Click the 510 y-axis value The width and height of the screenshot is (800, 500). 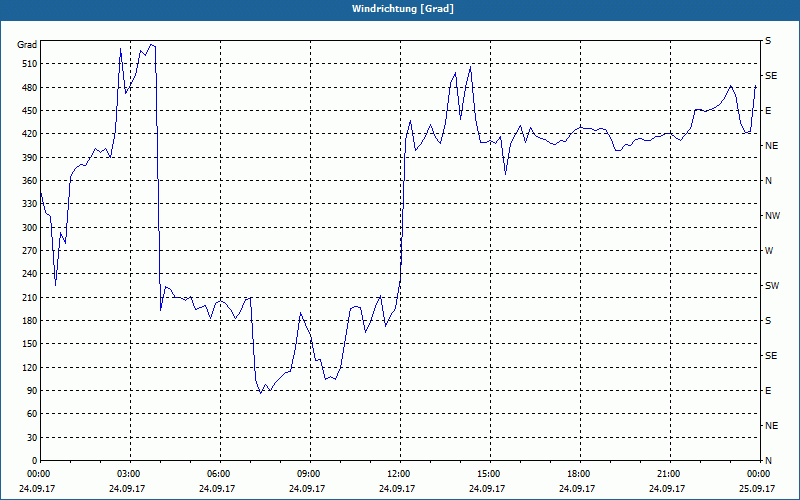pyautogui.click(x=30, y=64)
